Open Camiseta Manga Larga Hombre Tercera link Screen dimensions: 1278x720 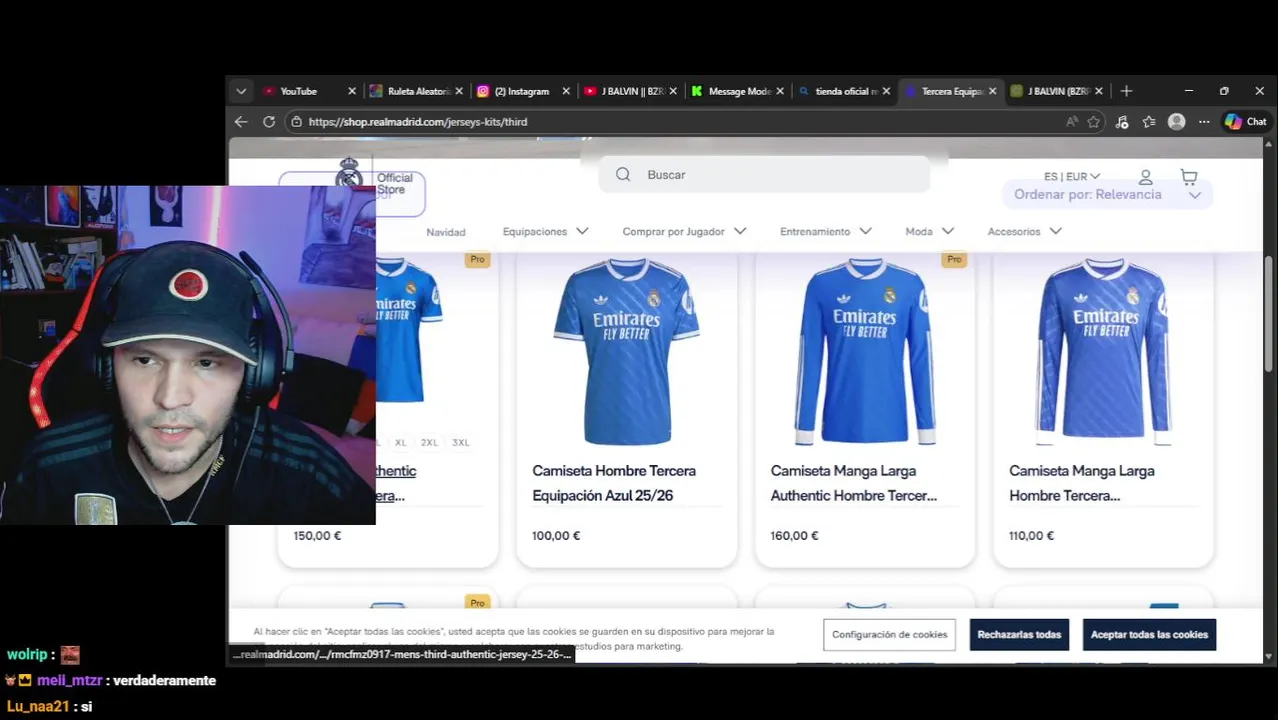coord(1082,483)
